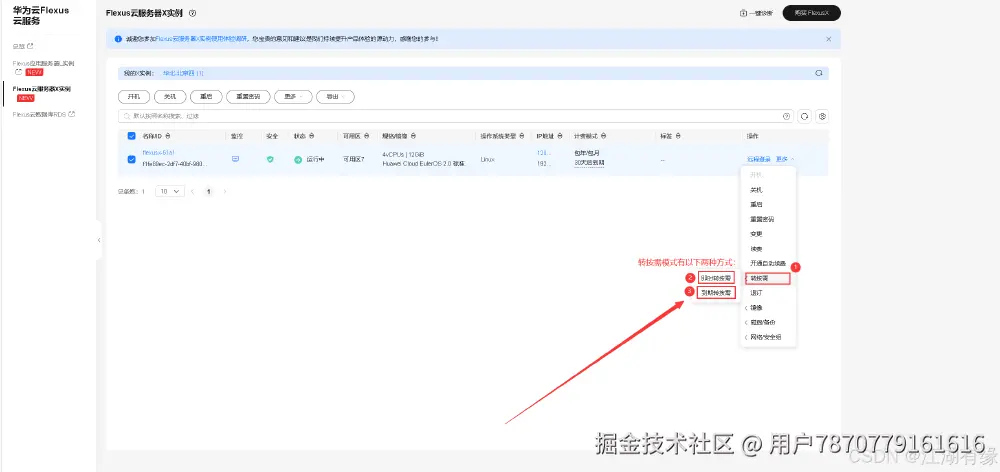
Task: Click the green 运行中 status icon
Action: (298, 159)
